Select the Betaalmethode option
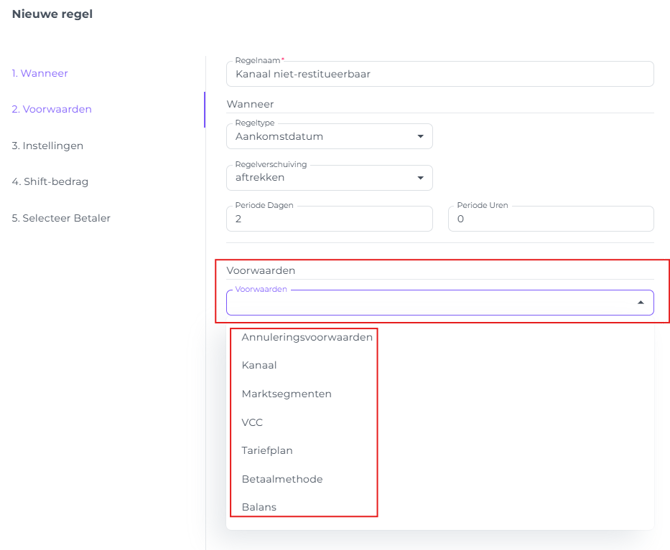The image size is (670, 550). [x=282, y=479]
